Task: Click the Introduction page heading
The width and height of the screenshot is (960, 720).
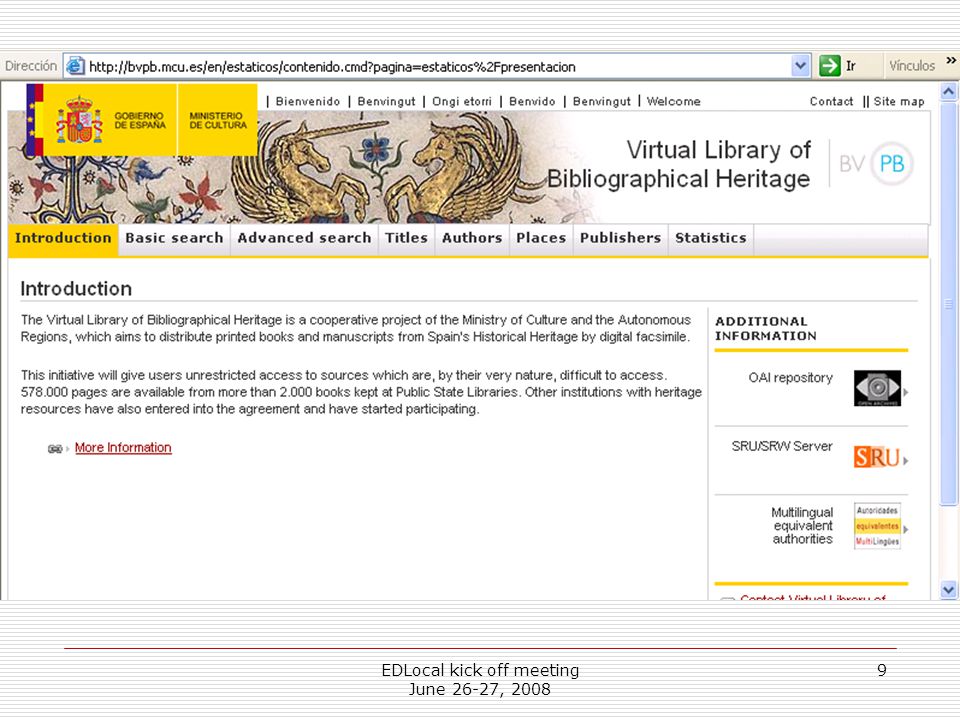Action: point(76,288)
